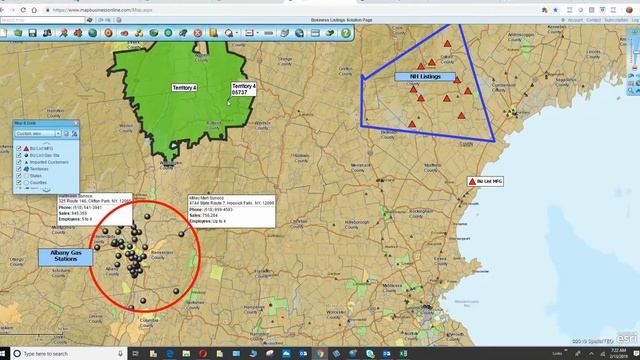Click the green polygon draw icon in toolbar
Screen dimensions: 640x360
tap(183, 33)
